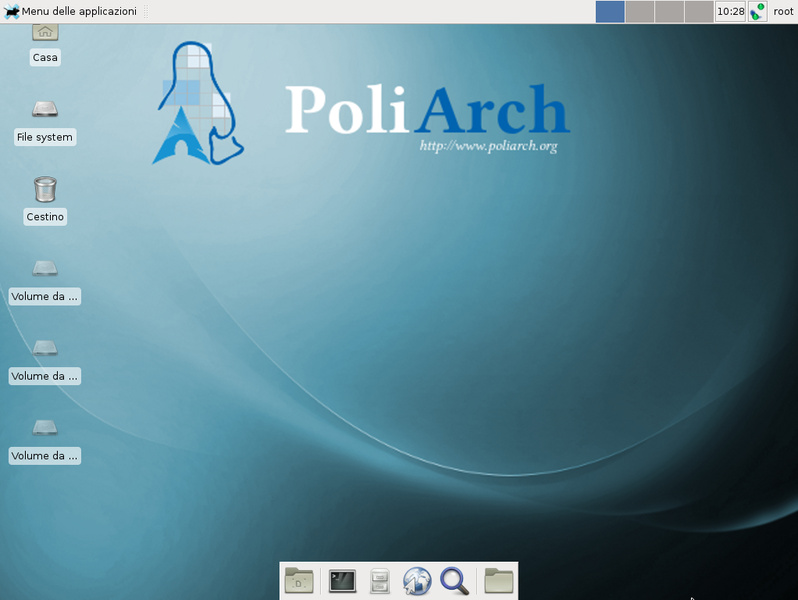This screenshot has width=798, height=600.
Task: Click the tray icon with green dots
Action: click(758, 11)
